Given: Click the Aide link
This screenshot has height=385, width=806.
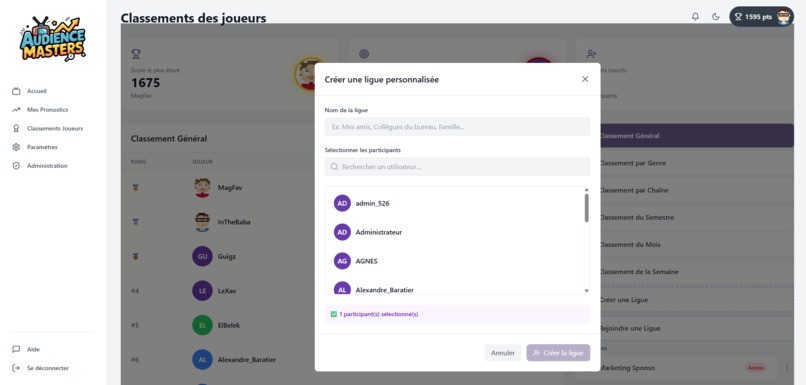Looking at the screenshot, I should (33, 349).
